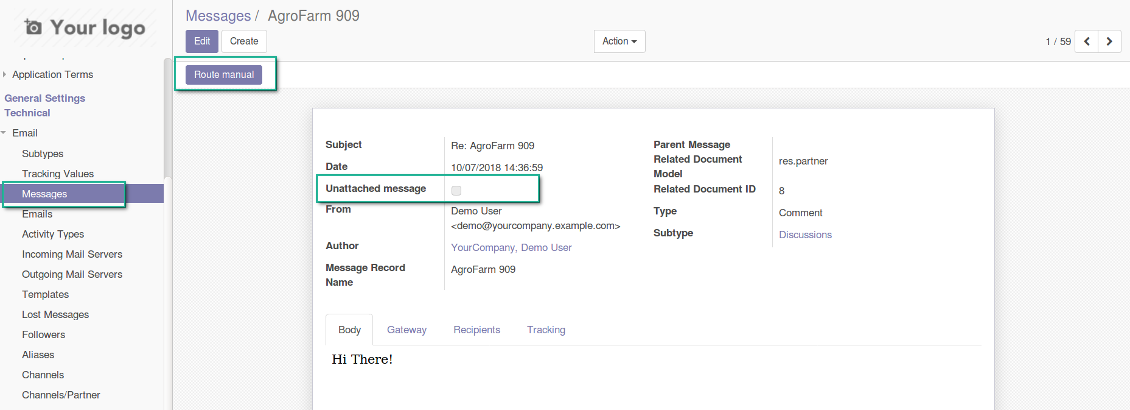1130x410 pixels.
Task: Select Lost Messages from sidebar
Action: 55,314
